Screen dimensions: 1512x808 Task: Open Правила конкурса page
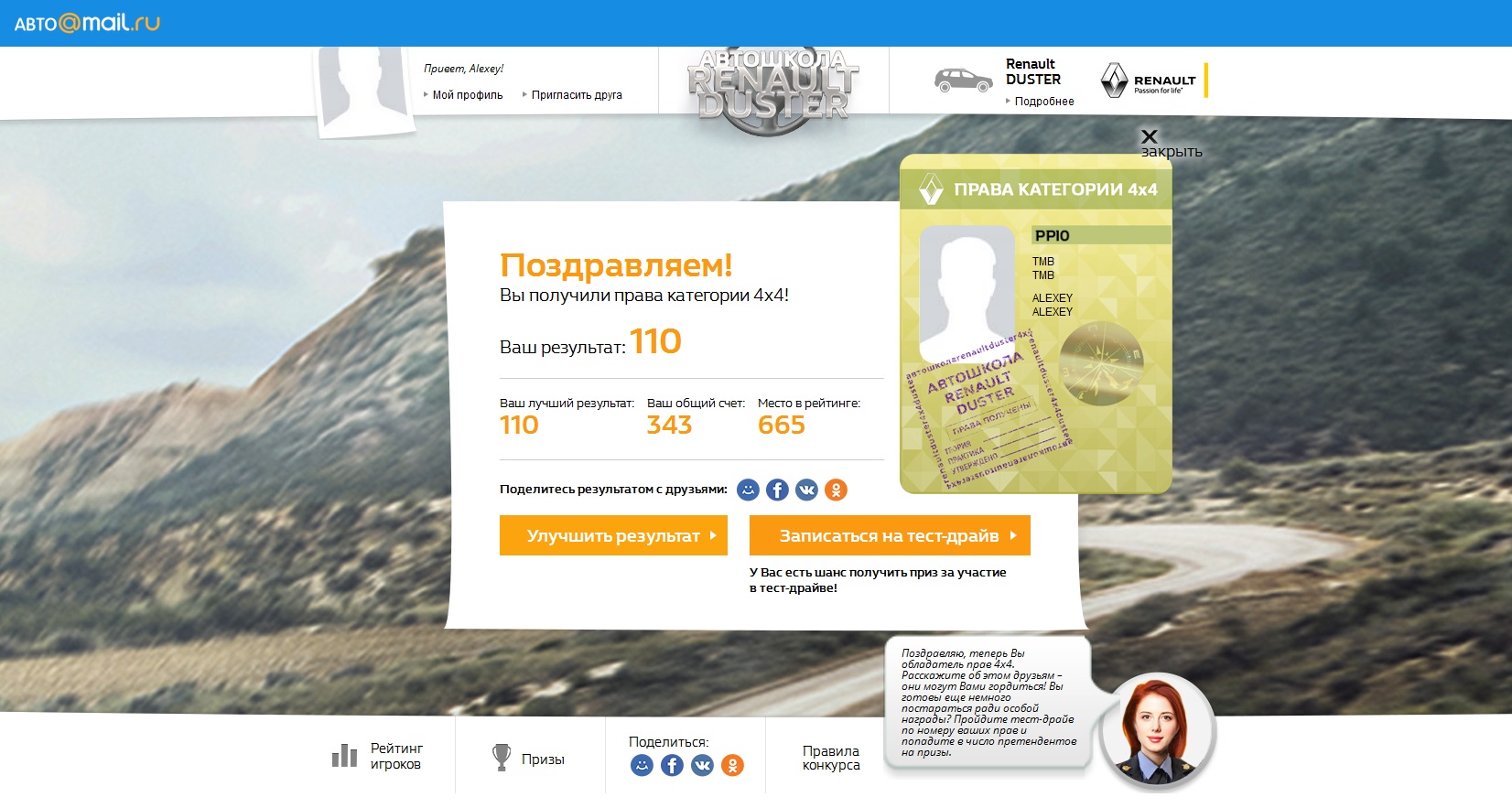coord(830,758)
